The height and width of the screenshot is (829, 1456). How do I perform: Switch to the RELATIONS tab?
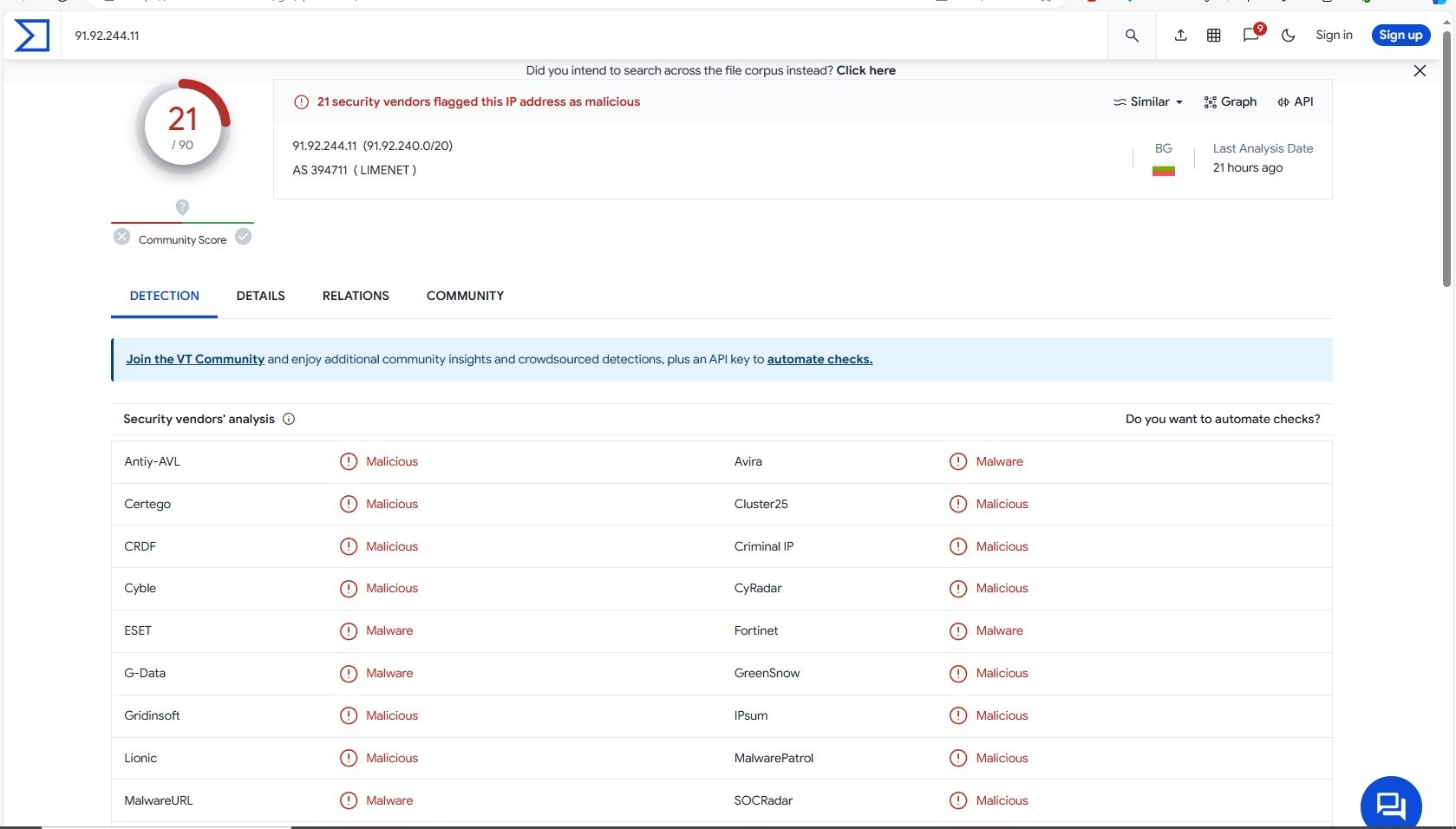[x=356, y=296]
